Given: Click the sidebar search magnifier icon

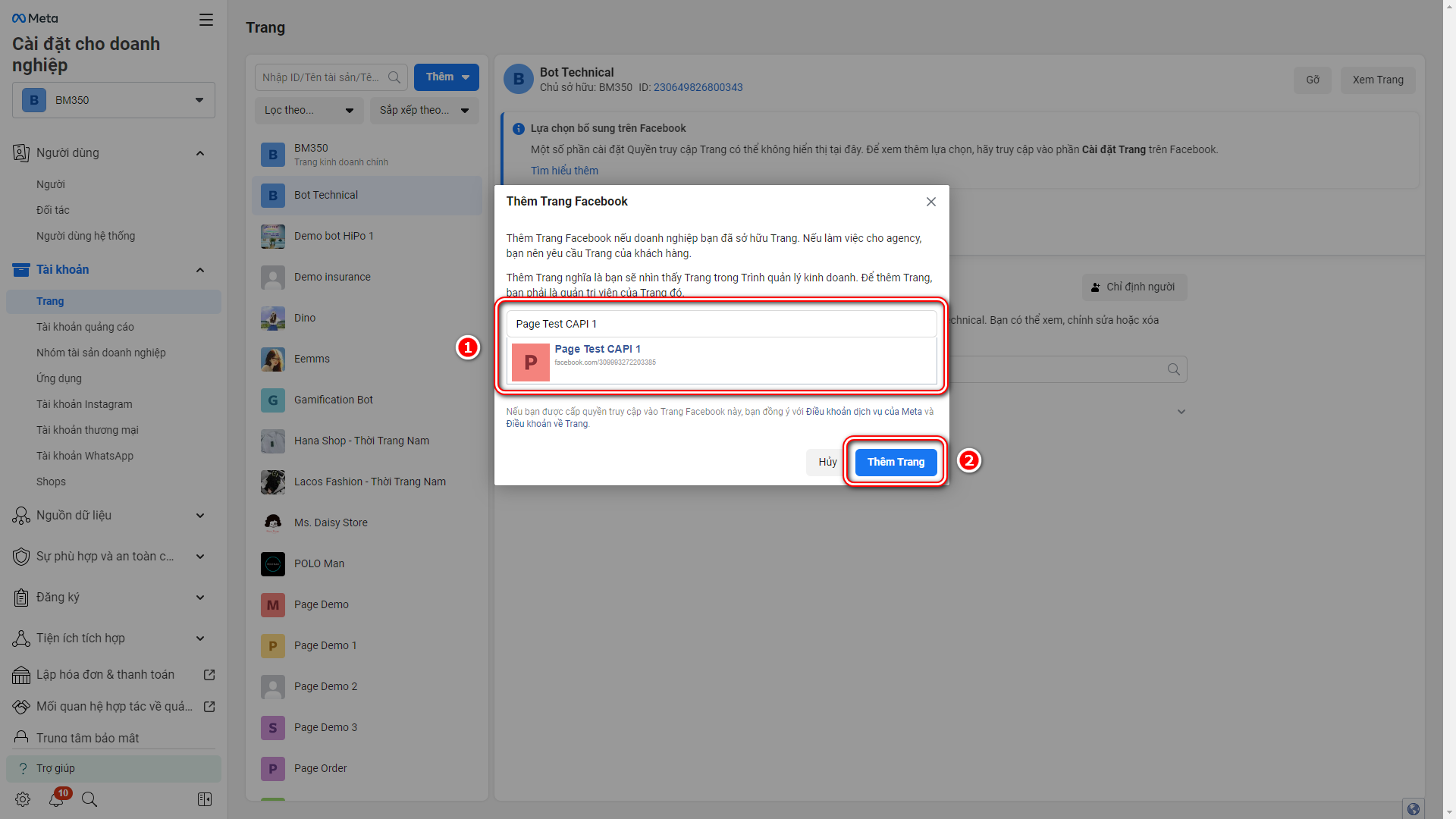Looking at the screenshot, I should [x=89, y=799].
